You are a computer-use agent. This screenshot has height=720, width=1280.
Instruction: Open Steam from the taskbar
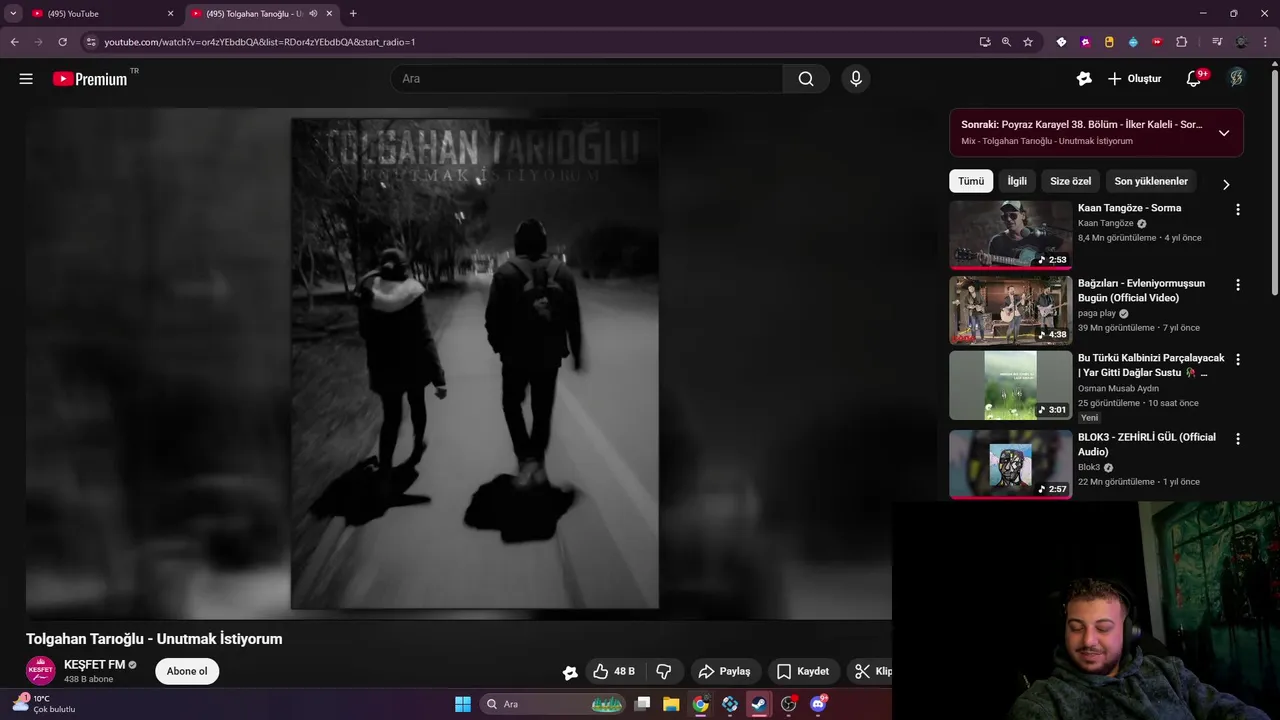point(759,704)
